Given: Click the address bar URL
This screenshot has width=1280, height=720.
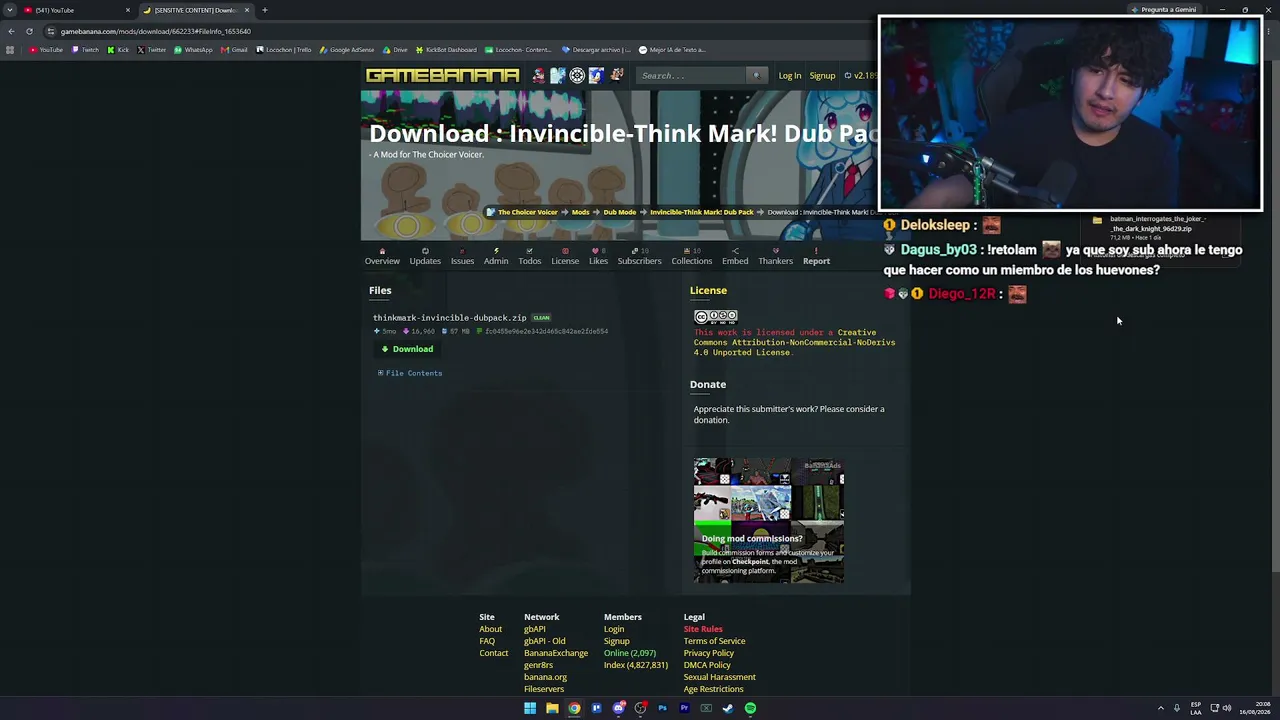Looking at the screenshot, I should (x=155, y=31).
